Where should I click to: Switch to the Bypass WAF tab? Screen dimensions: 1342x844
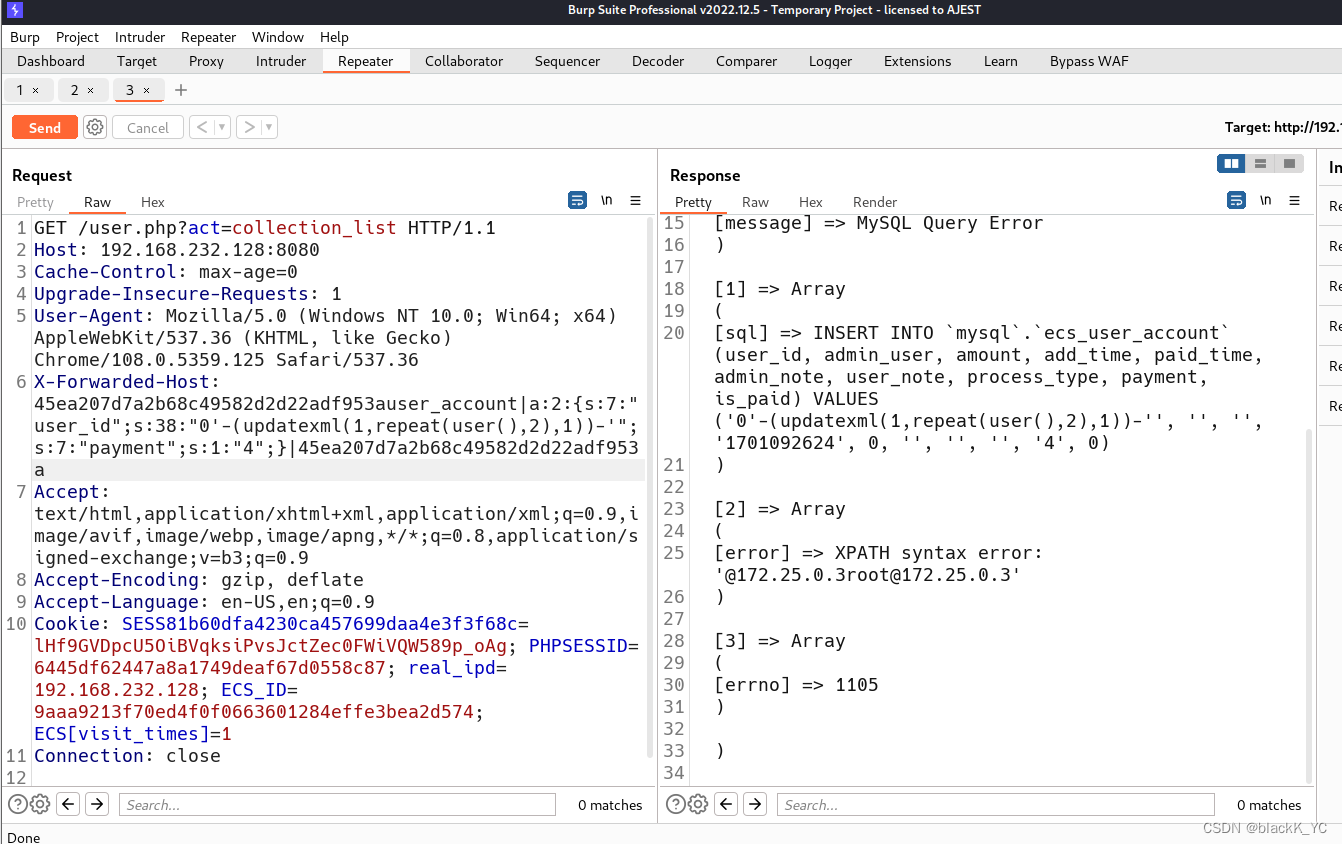pyautogui.click(x=1089, y=61)
